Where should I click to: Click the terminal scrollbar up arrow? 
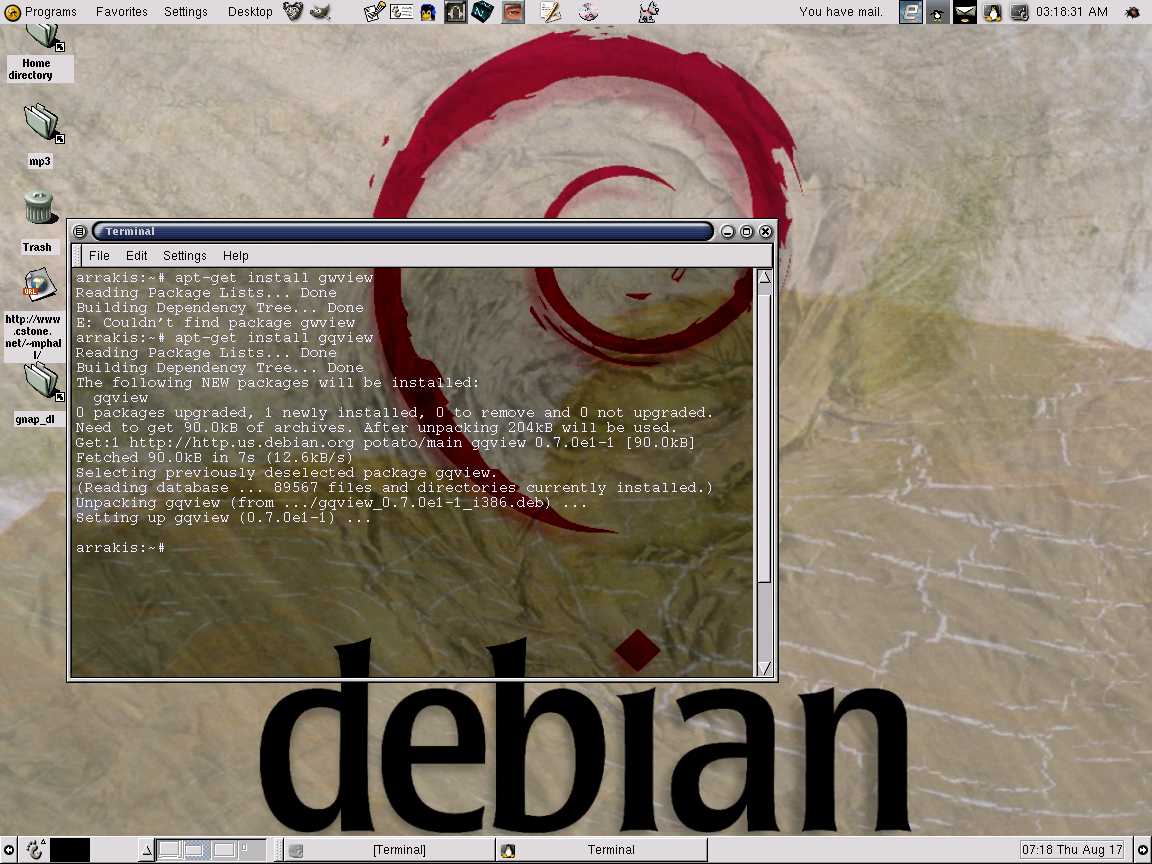tap(763, 278)
